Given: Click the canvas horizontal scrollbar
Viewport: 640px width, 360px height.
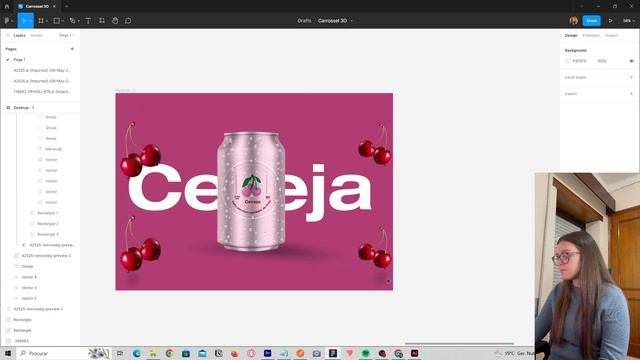Looking at the screenshot, I should coord(459,344).
